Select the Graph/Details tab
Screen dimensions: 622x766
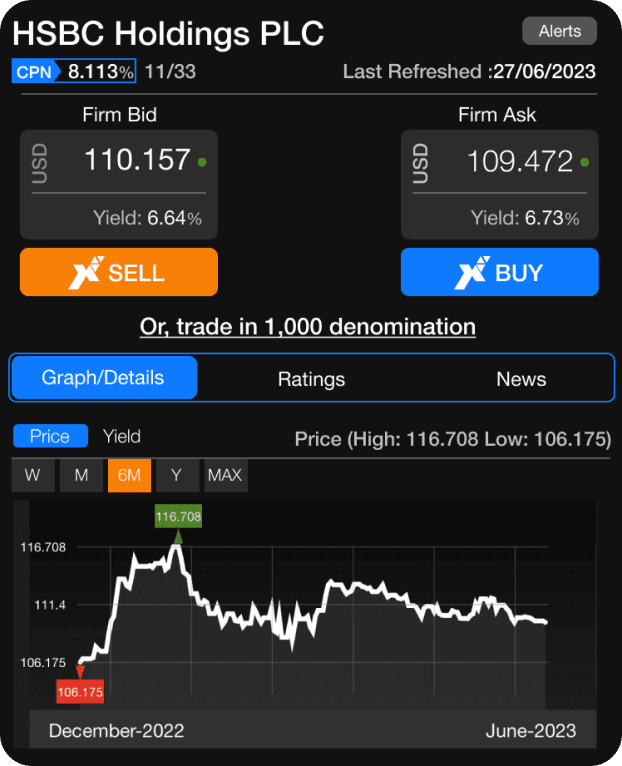[x=103, y=378]
